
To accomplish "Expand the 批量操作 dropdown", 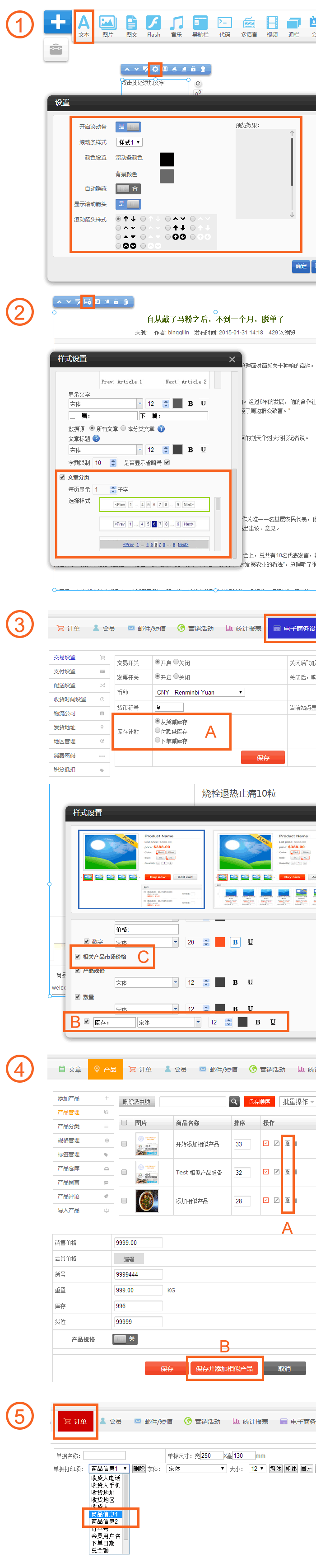I will [297, 1102].
